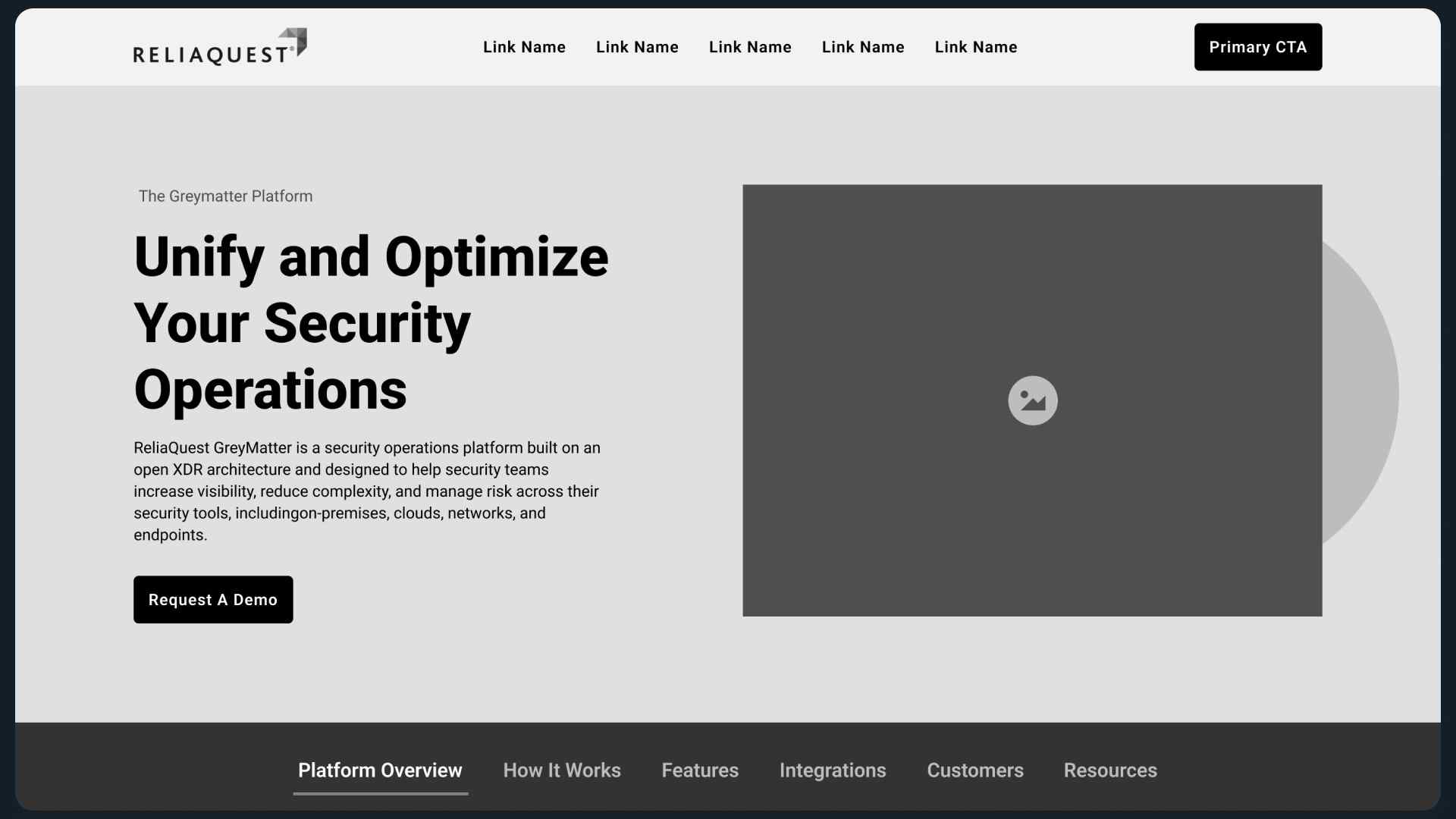Click the ReliaQuest GreyMatter description paragraph
Viewport: 1456px width, 819px height.
click(x=367, y=491)
